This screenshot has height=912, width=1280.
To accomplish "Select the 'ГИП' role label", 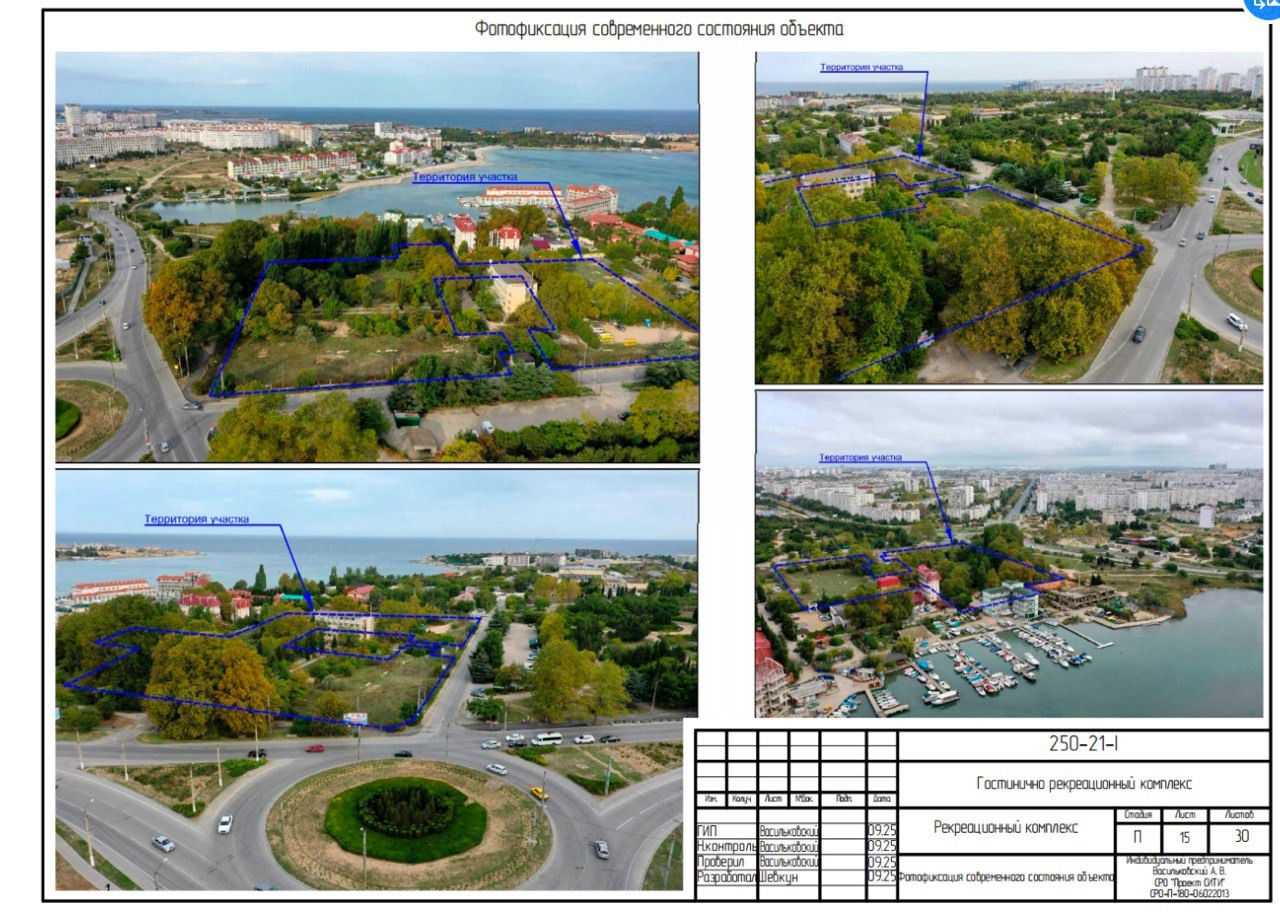I will tap(707, 831).
